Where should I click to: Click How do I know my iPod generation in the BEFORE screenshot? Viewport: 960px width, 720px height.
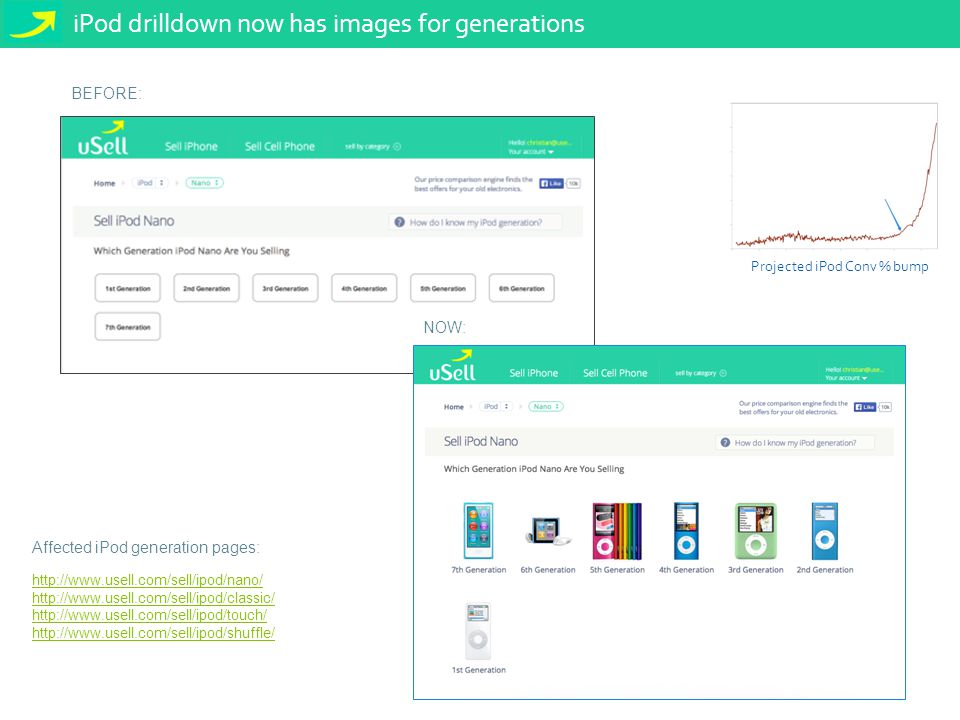475,222
